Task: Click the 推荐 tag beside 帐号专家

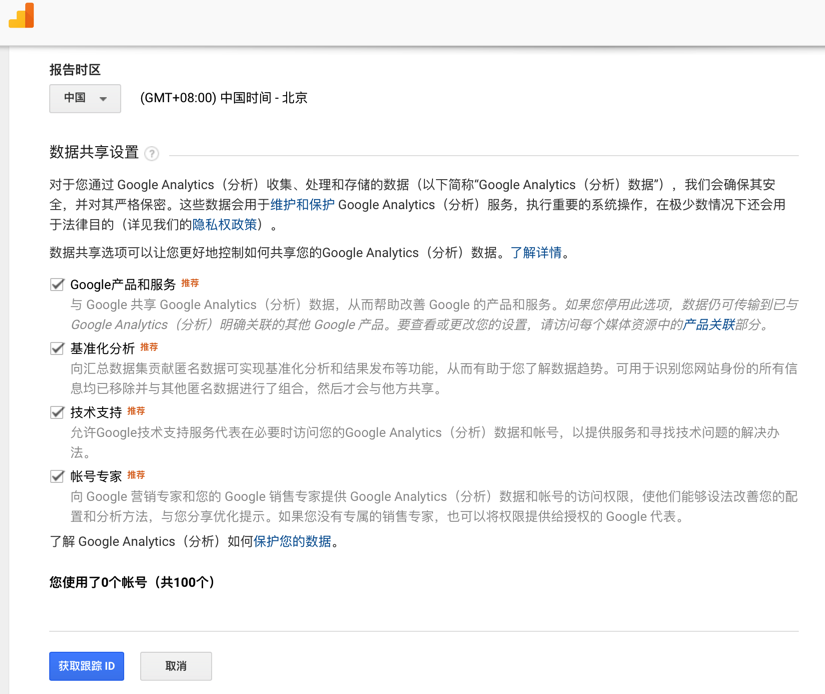Action: coord(136,475)
